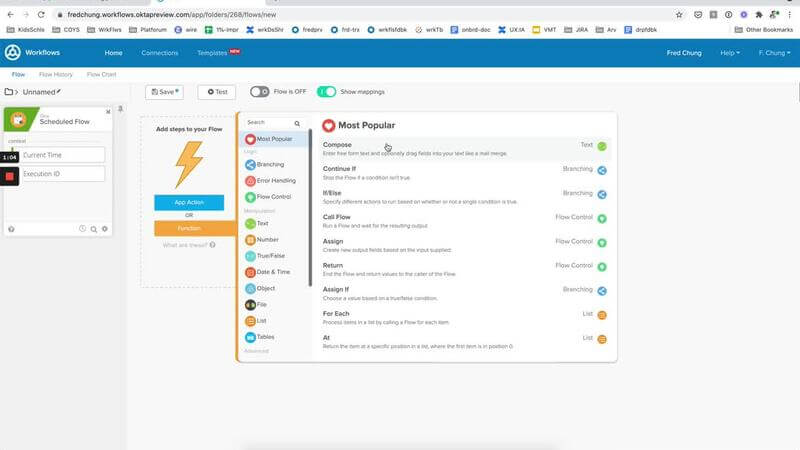This screenshot has height=450, width=800.
Task: Click the blue App Action button
Action: coord(189,202)
